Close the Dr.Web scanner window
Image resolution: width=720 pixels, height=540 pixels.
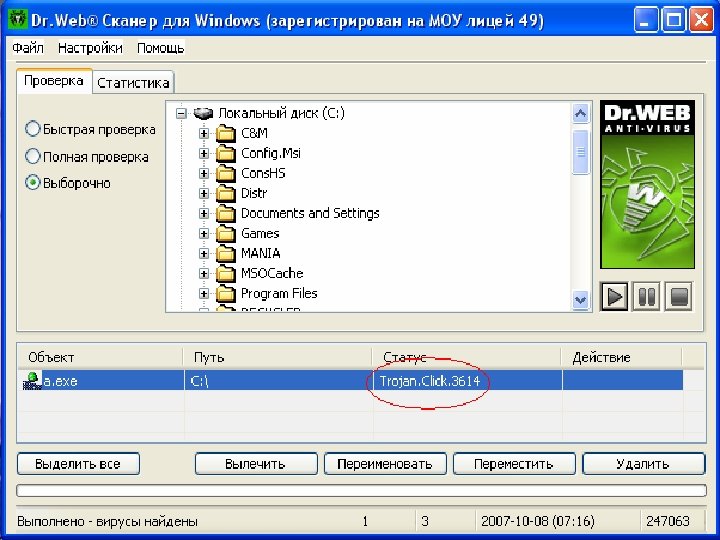pyautogui.click(x=701, y=20)
